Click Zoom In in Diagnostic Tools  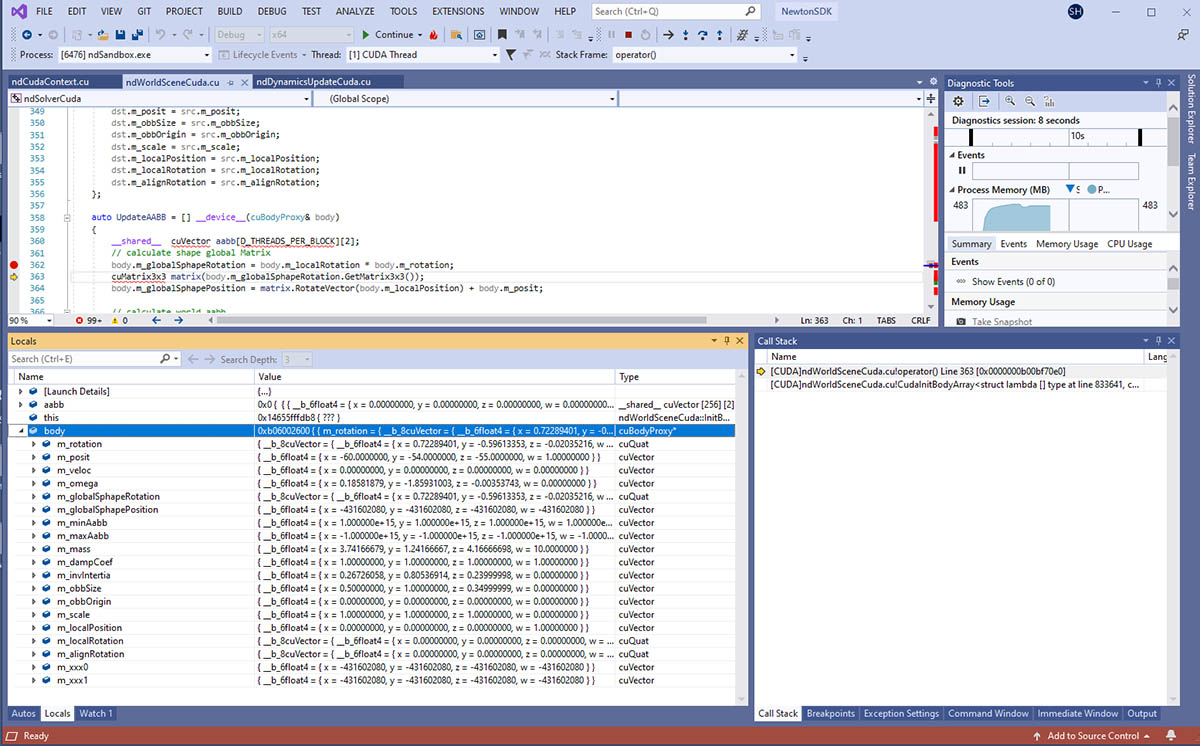[1010, 101]
